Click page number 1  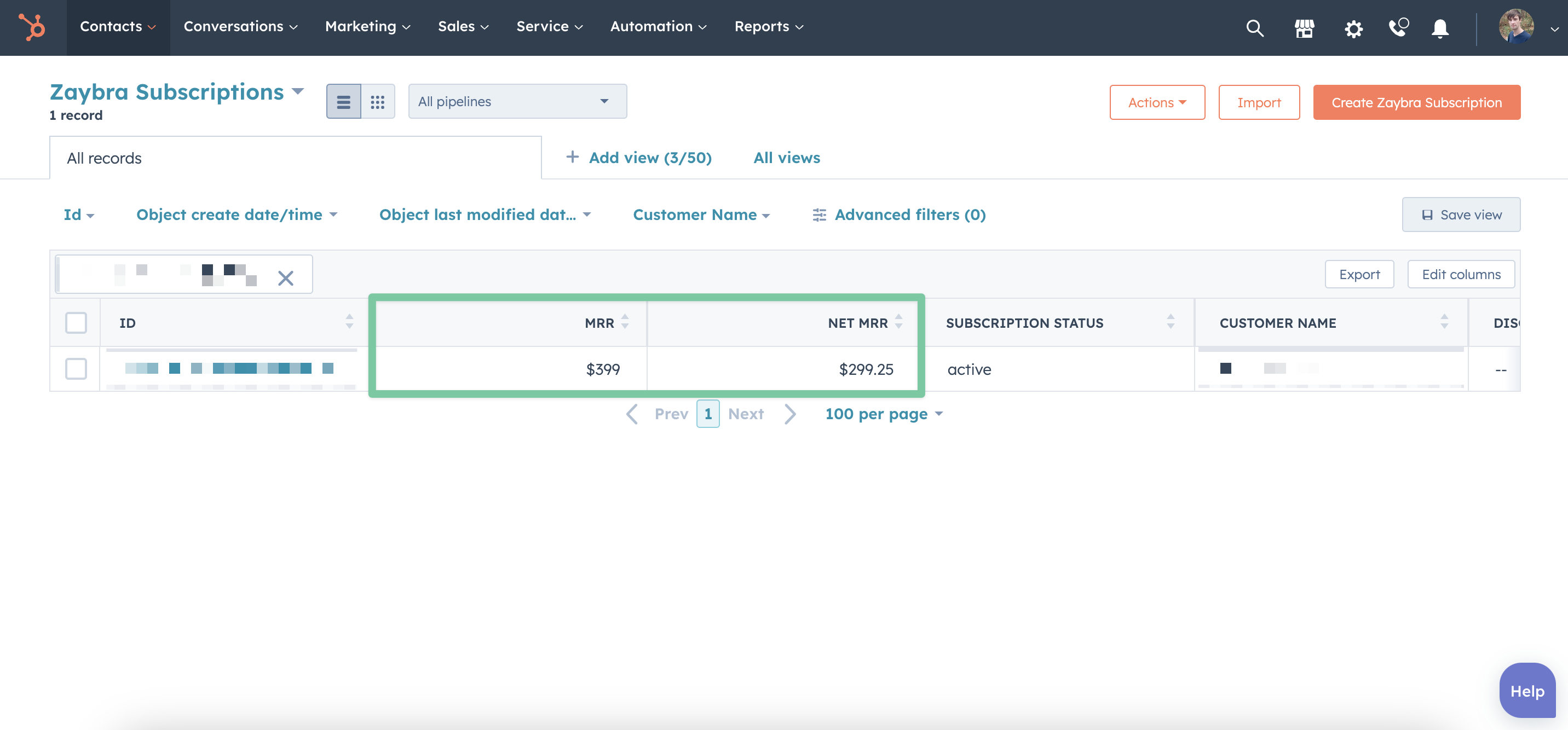(708, 414)
